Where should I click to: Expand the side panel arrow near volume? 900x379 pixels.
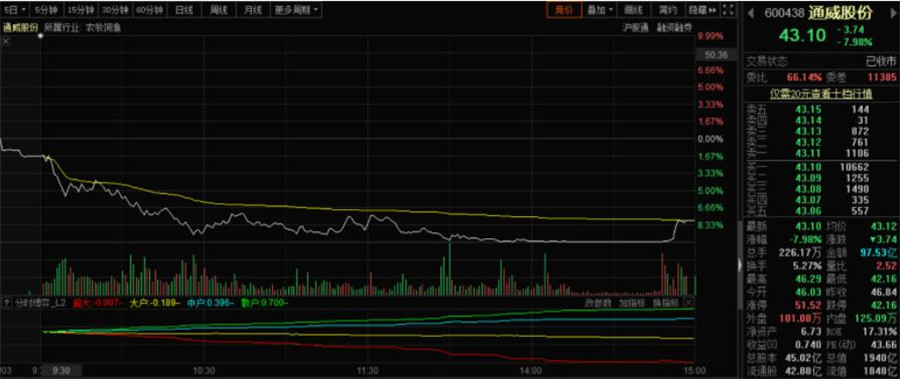(x=739, y=265)
